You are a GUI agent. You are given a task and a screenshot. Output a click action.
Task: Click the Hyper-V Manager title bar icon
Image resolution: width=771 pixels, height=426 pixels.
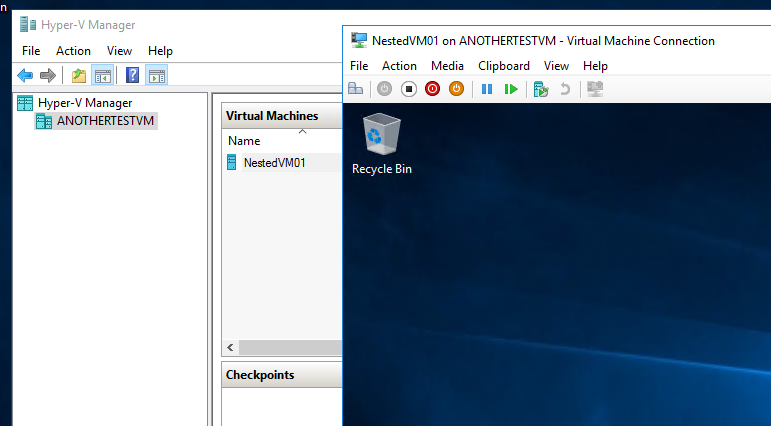(28, 24)
